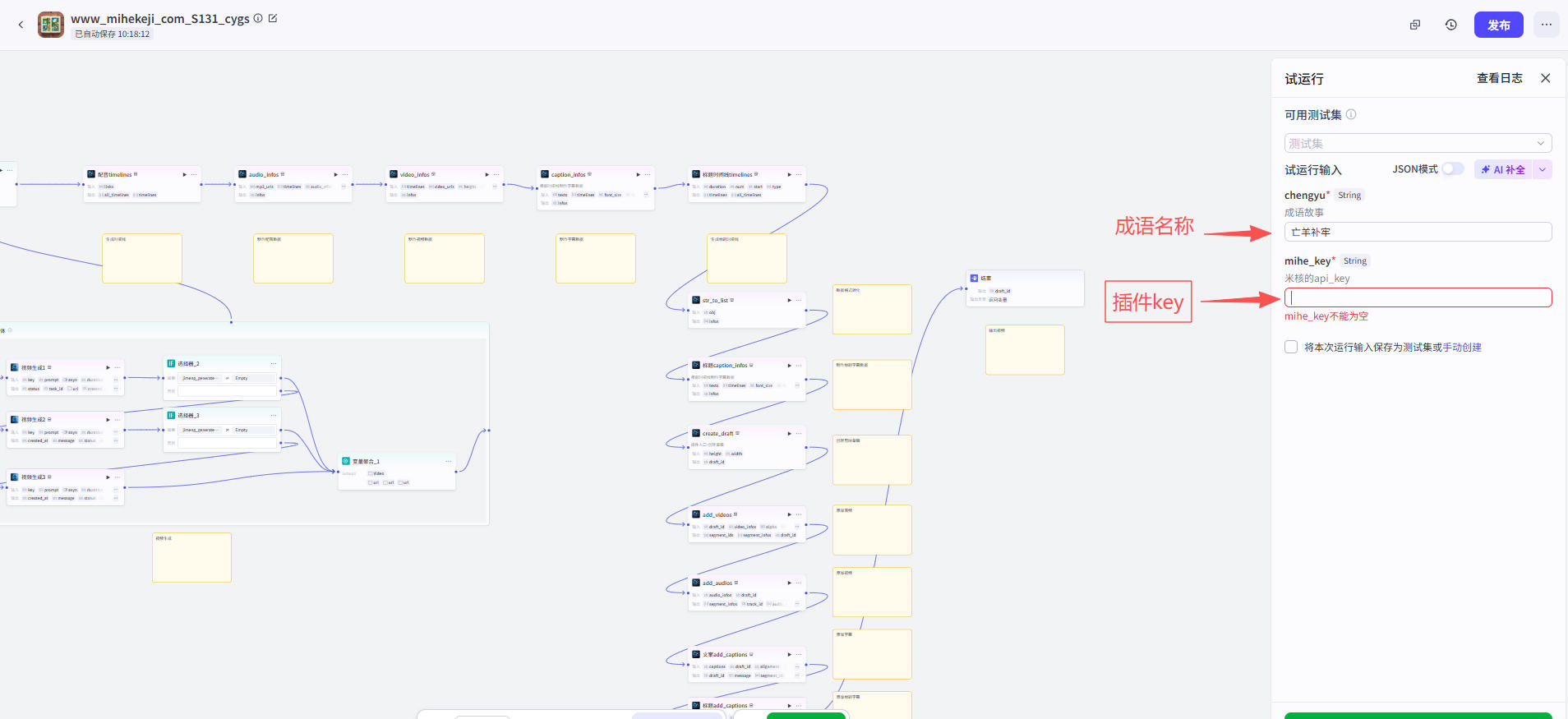This screenshot has height=719, width=1568.
Task: Click the info icon next to 可用测试集
Action: point(1351,114)
